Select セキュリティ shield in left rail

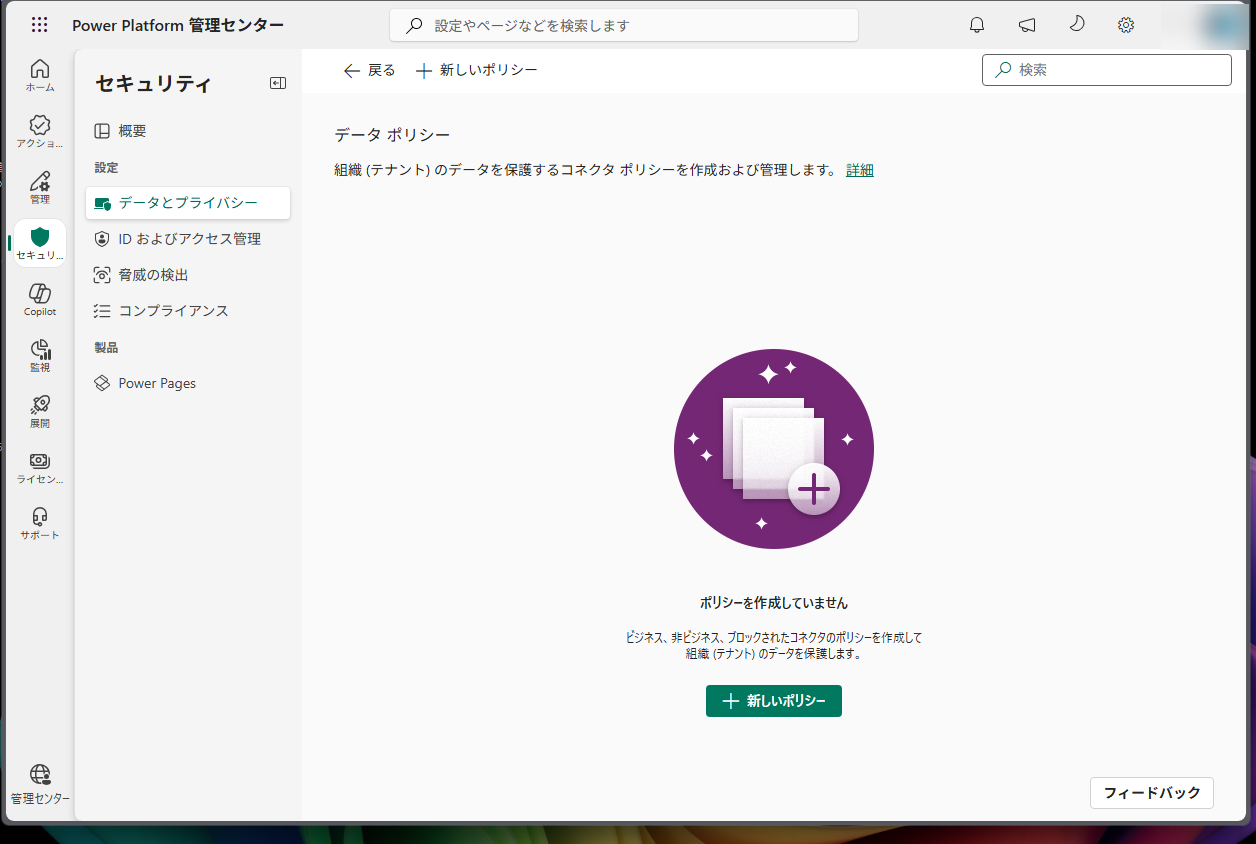coord(40,244)
